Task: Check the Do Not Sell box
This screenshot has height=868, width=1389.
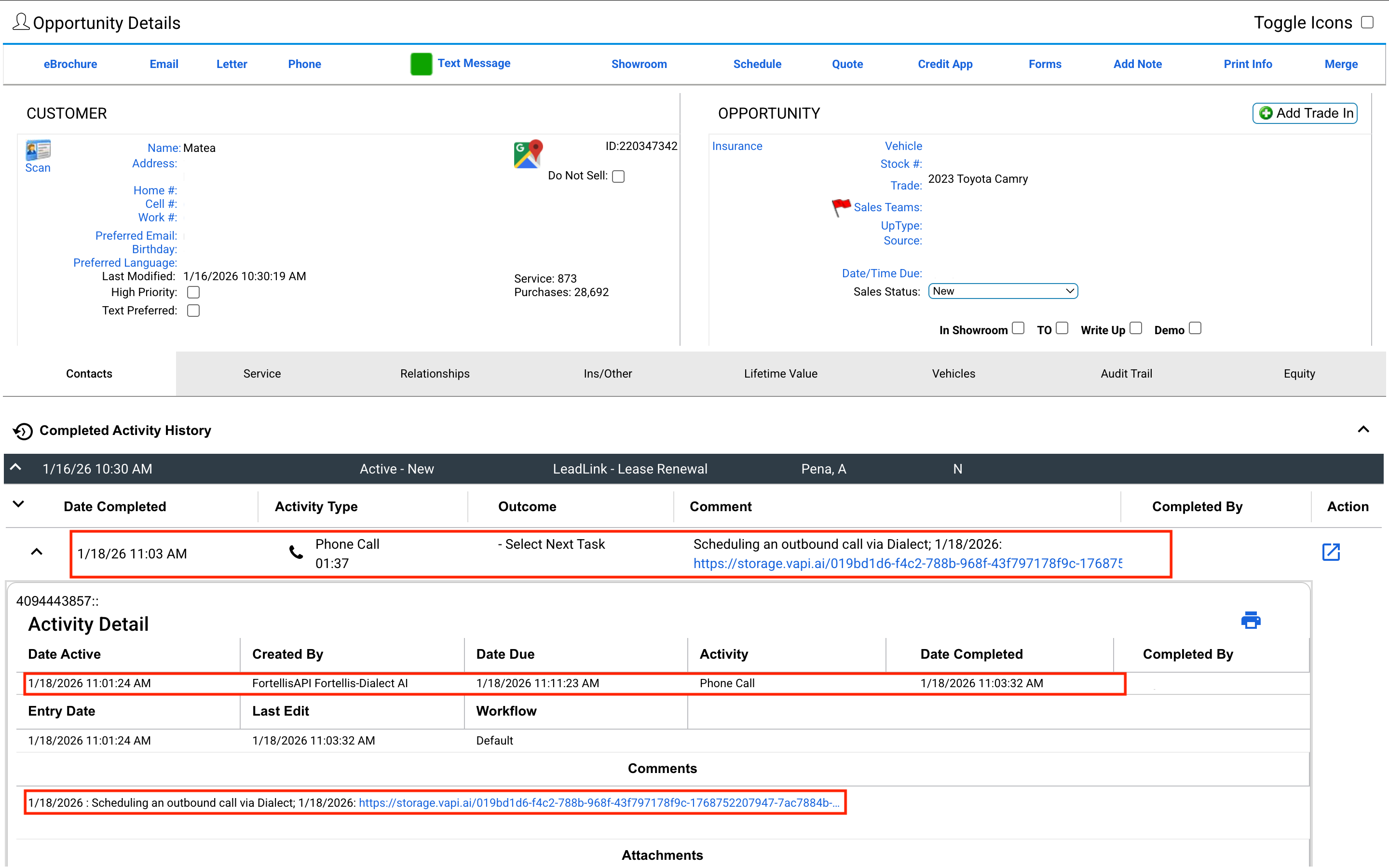Action: (618, 176)
